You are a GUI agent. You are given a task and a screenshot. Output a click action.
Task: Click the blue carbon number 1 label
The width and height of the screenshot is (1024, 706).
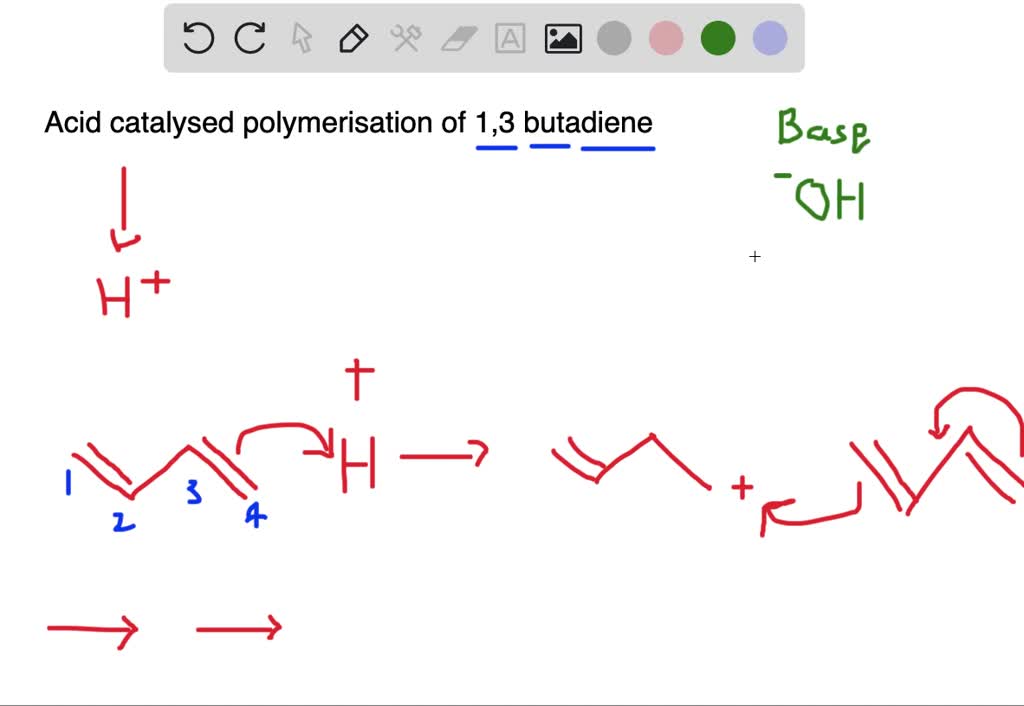coord(68,482)
